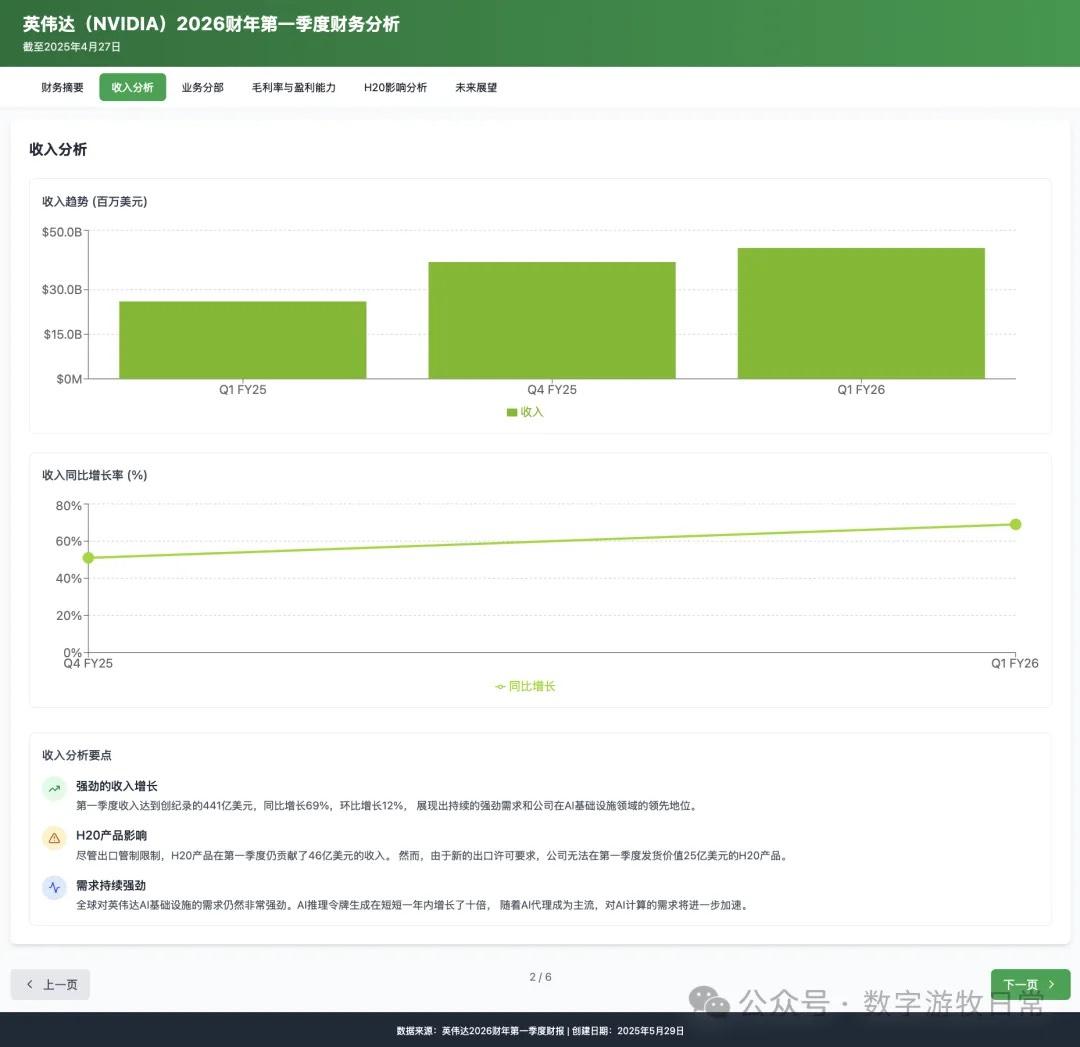1080x1047 pixels.
Task: Open the 财务摘要 tab
Action: 62,88
